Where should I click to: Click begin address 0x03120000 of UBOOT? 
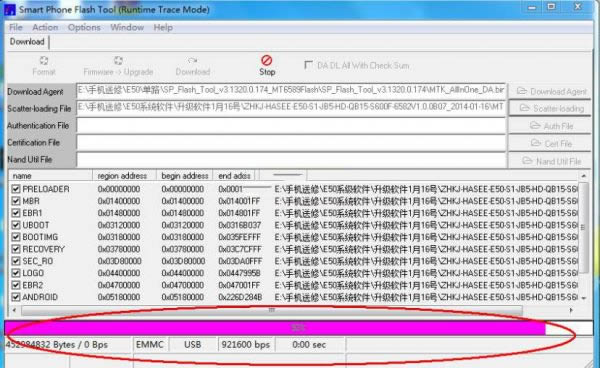[x=183, y=225]
